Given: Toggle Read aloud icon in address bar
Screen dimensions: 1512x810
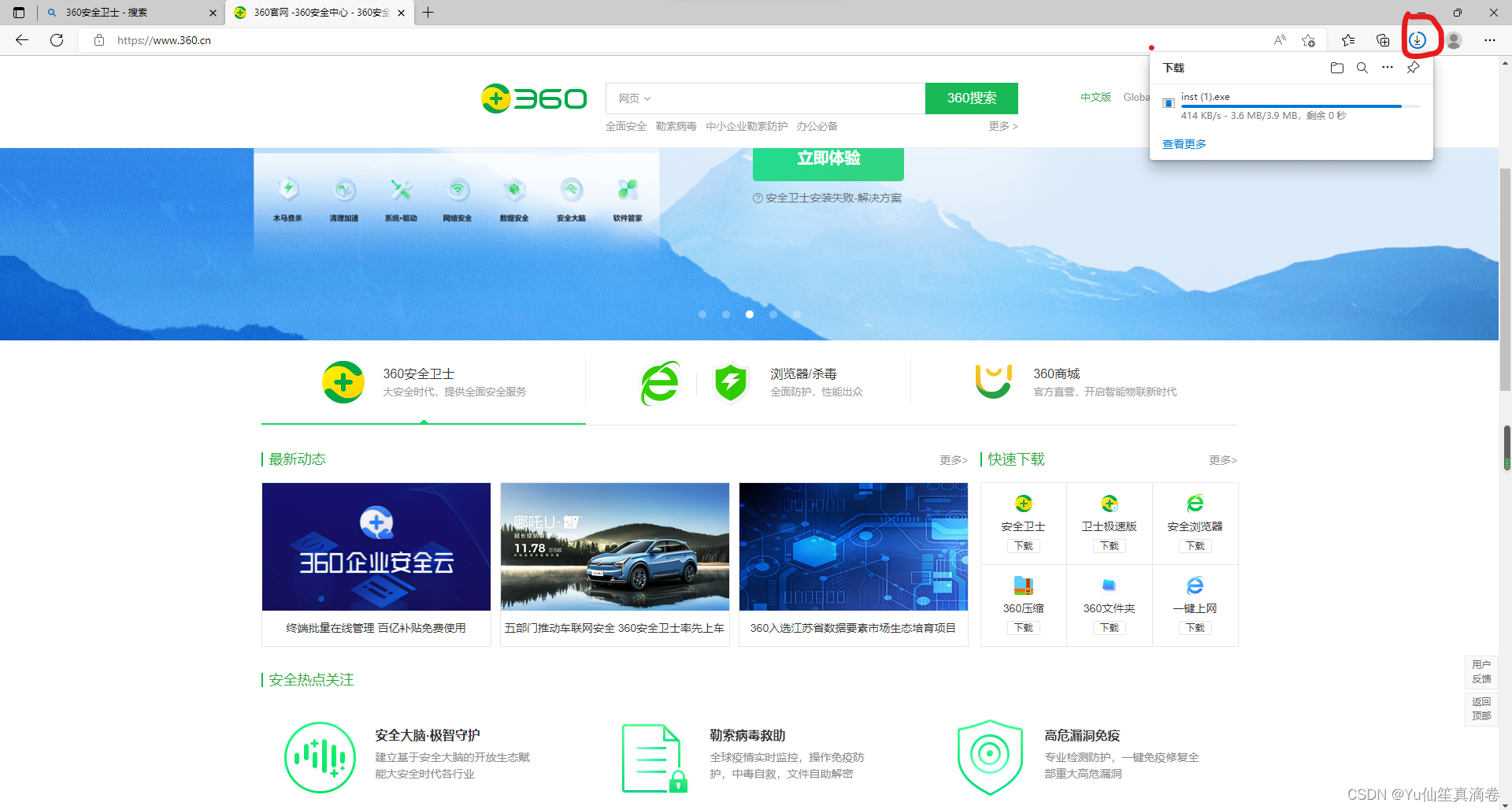Looking at the screenshot, I should pos(1280,40).
